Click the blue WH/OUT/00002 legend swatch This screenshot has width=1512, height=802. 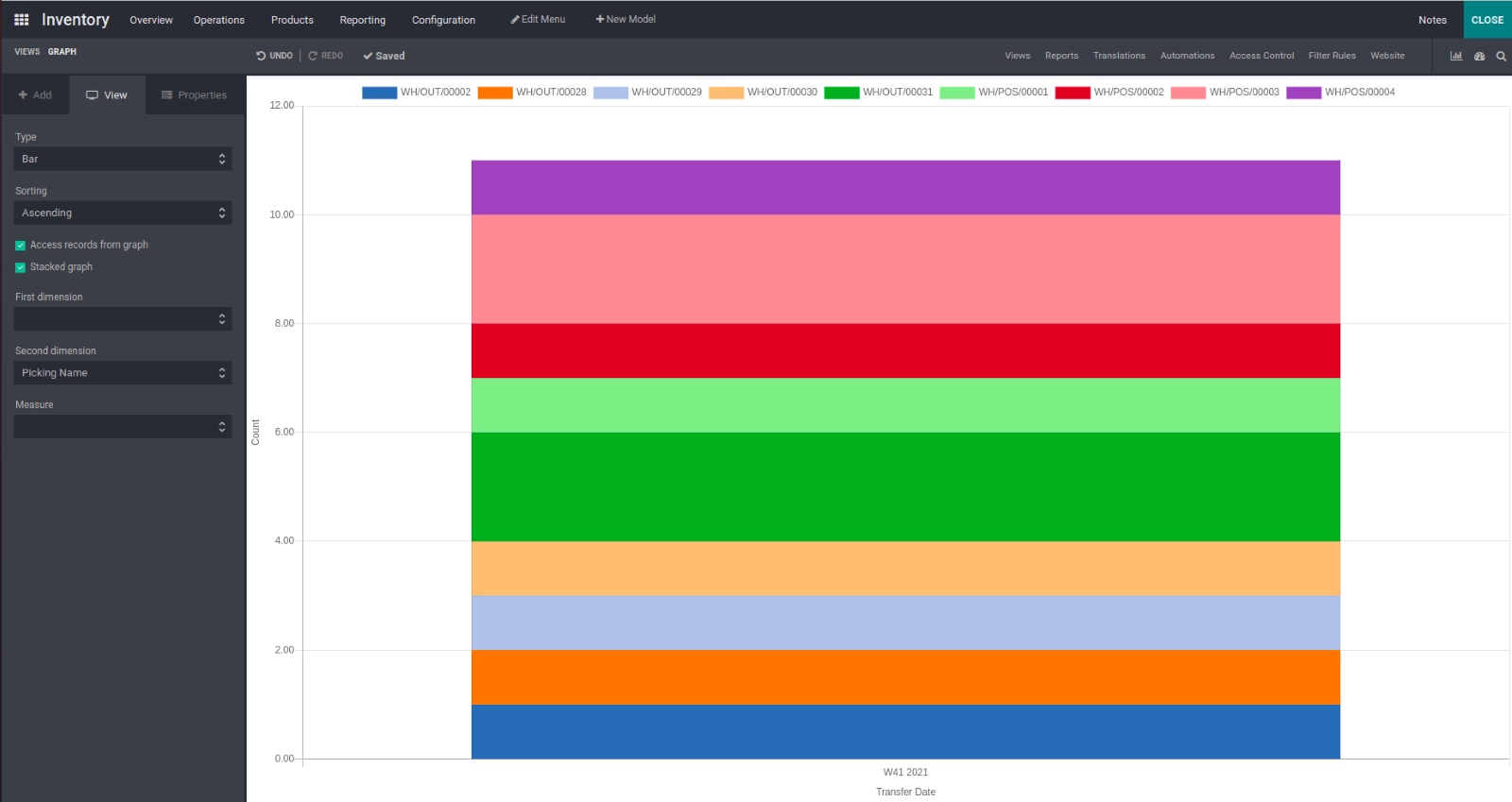click(379, 93)
